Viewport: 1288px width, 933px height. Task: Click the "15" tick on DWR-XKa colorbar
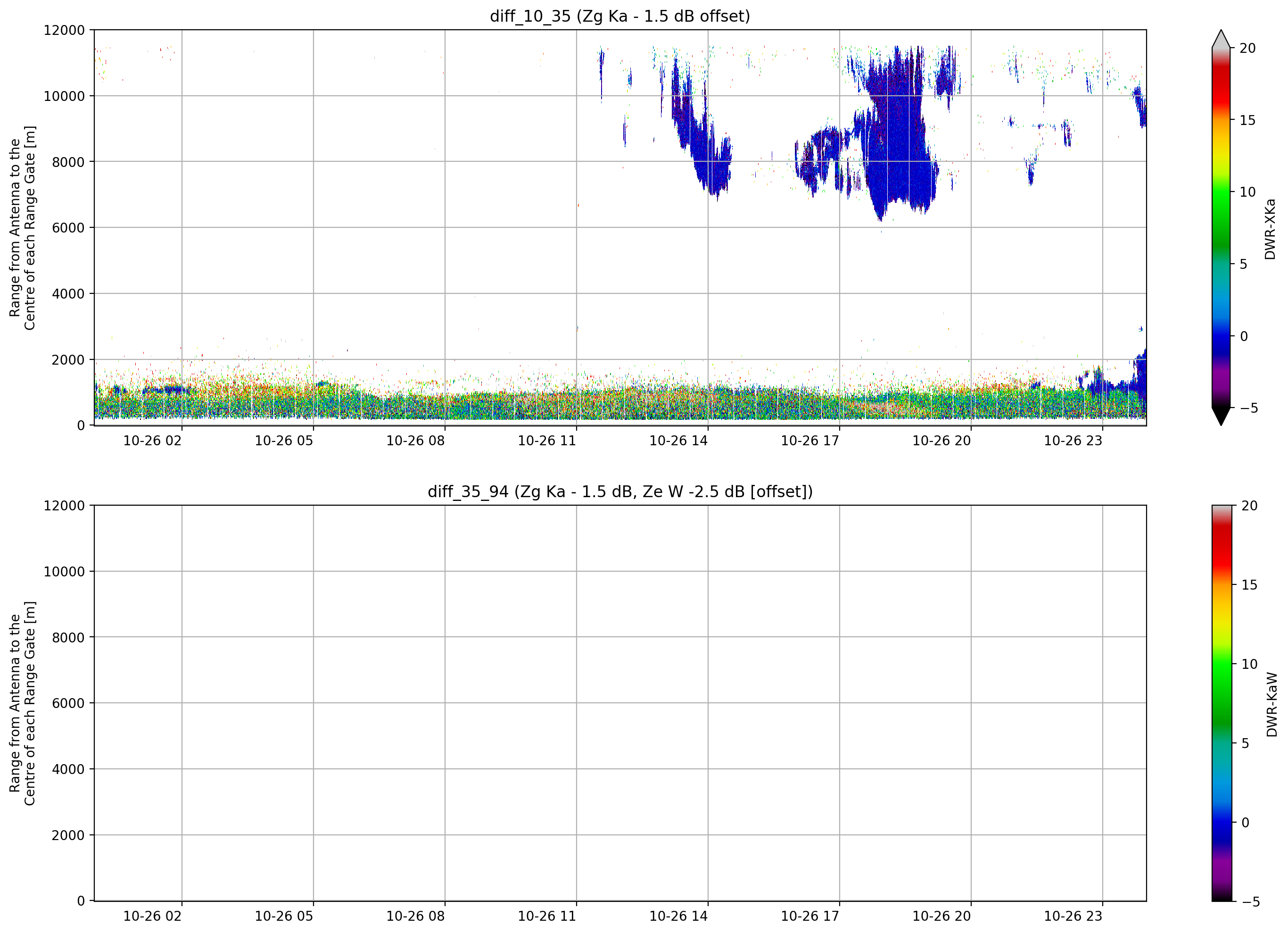(1247, 120)
